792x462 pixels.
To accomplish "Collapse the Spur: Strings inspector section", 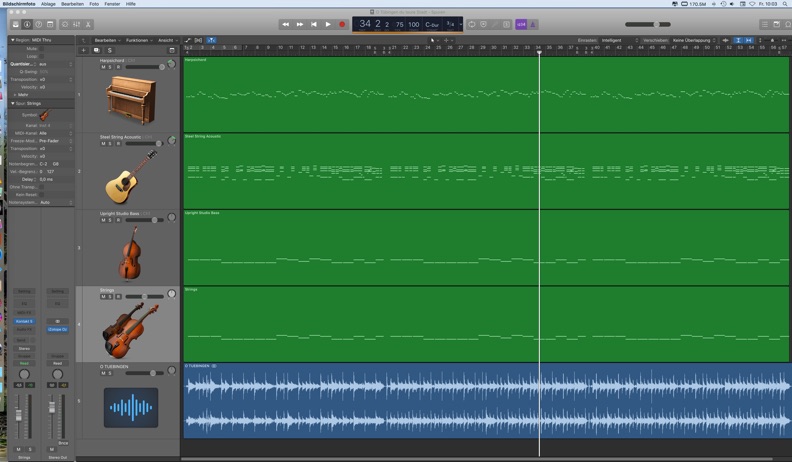I will pos(12,103).
